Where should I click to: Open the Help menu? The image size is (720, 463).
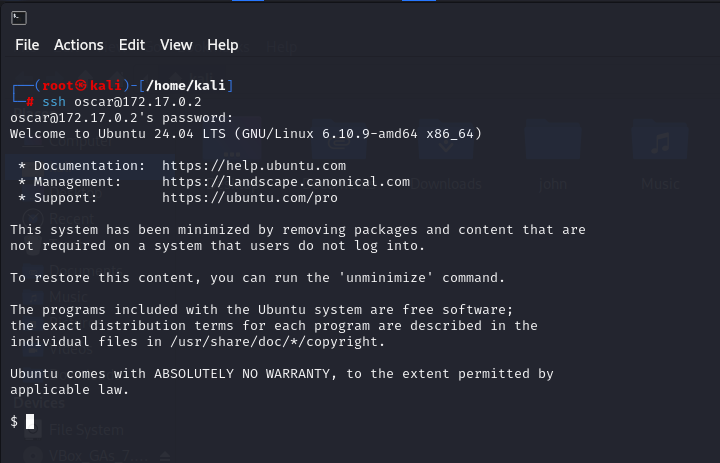(223, 45)
